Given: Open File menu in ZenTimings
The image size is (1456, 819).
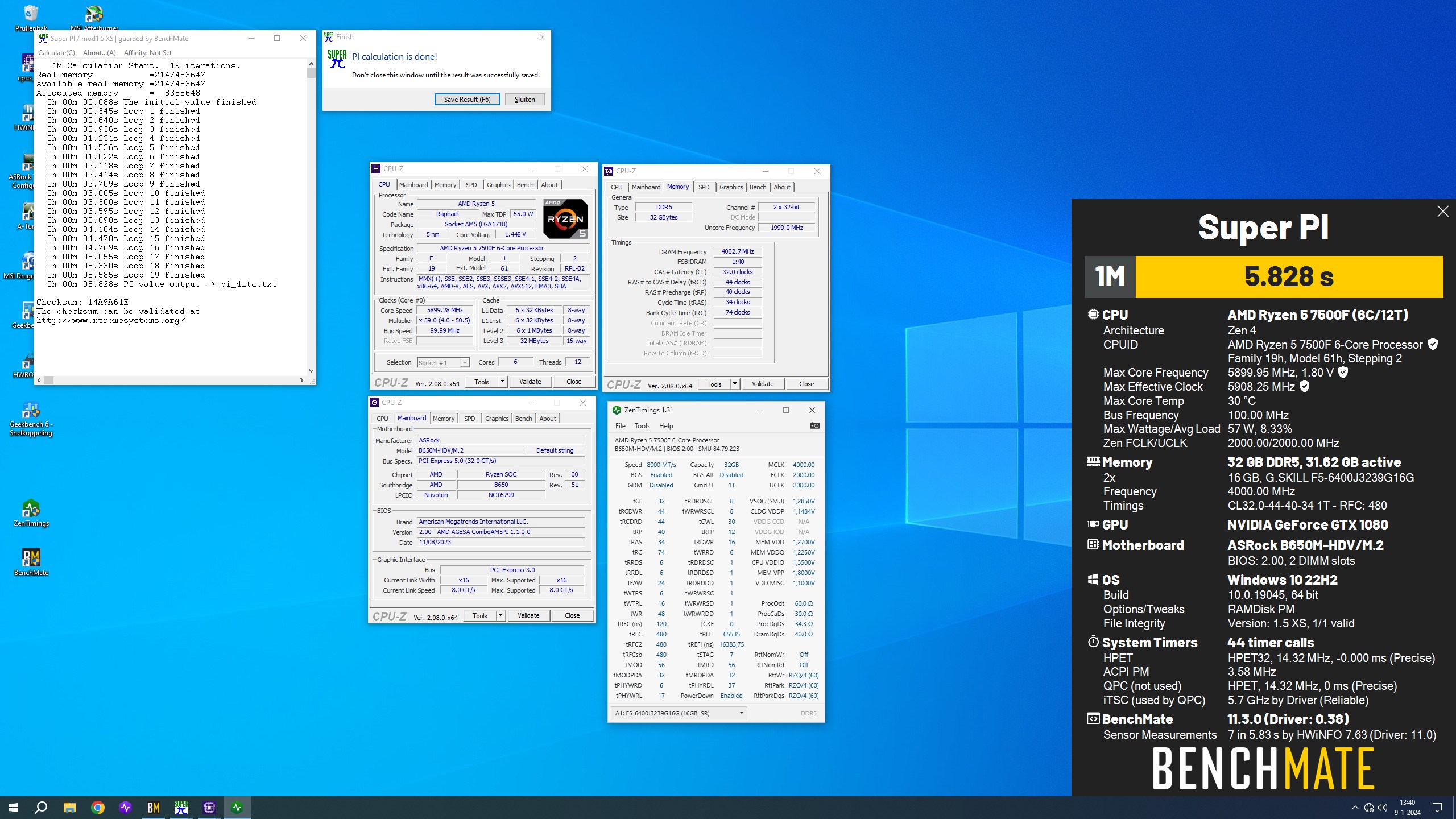Looking at the screenshot, I should [x=620, y=426].
